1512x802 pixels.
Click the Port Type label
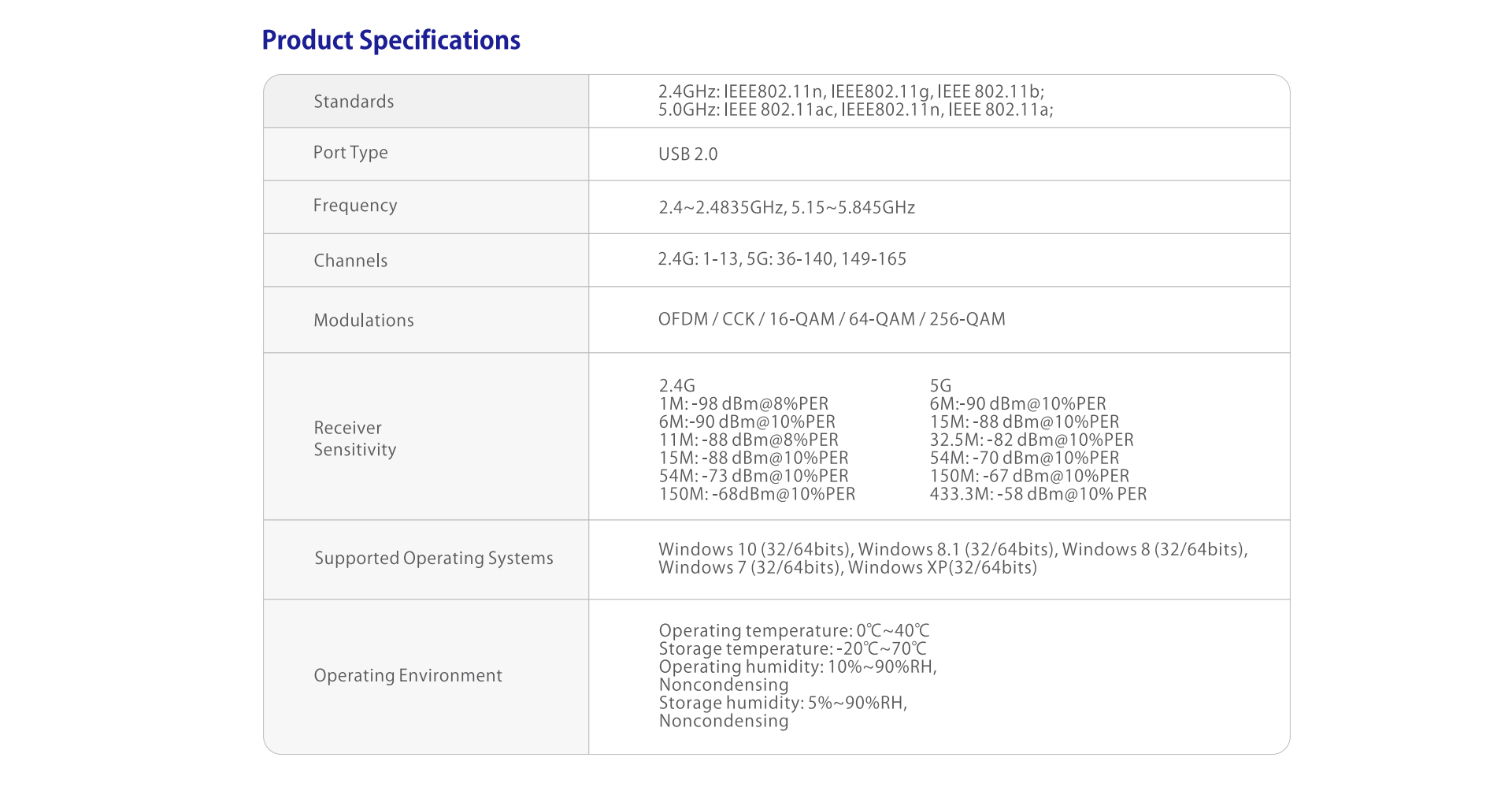click(350, 153)
